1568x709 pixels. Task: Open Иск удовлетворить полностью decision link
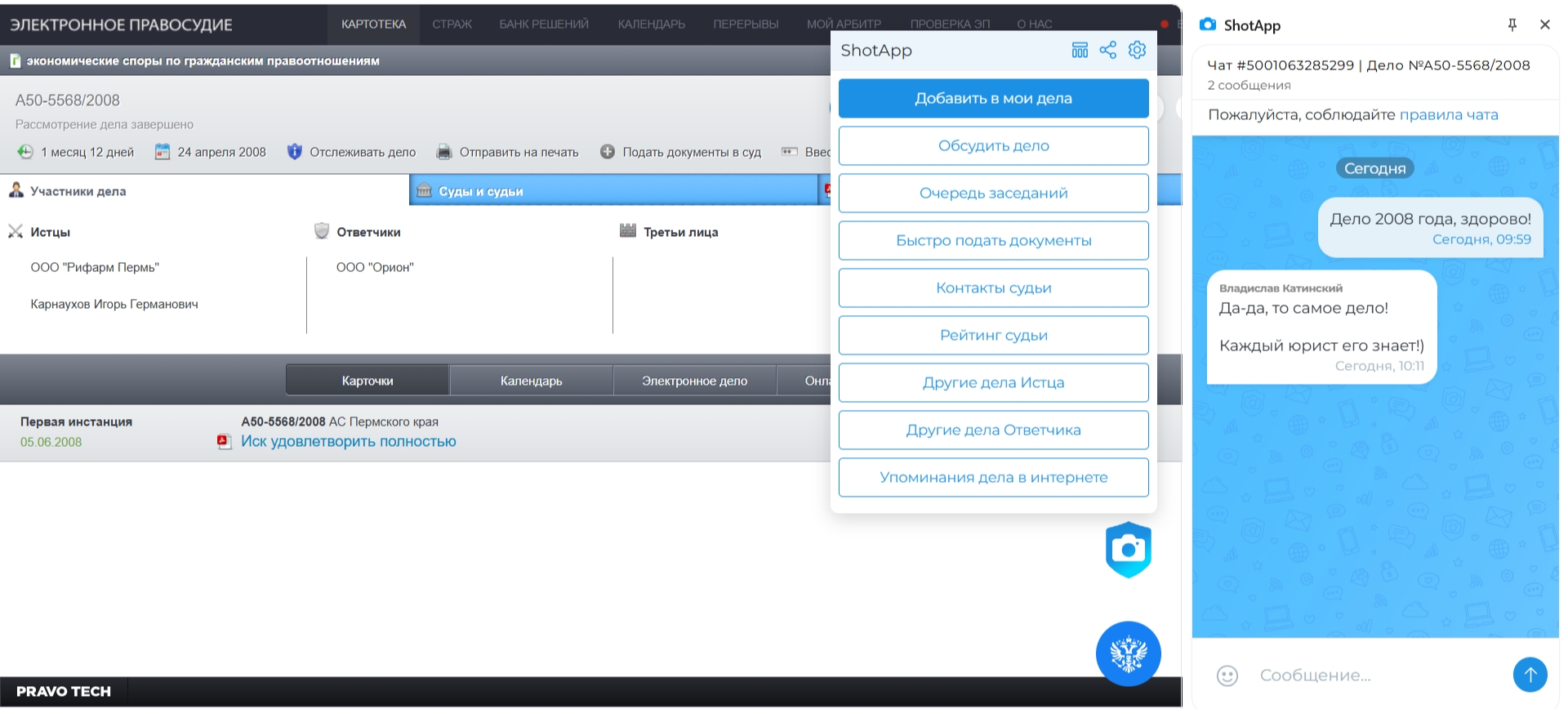click(x=349, y=442)
